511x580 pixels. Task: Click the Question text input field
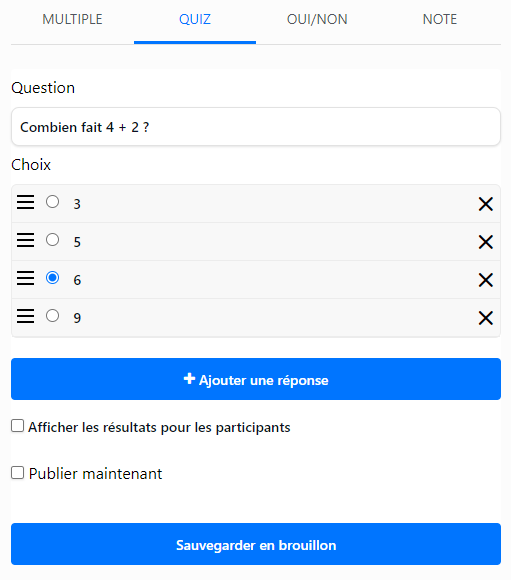[x=256, y=127]
